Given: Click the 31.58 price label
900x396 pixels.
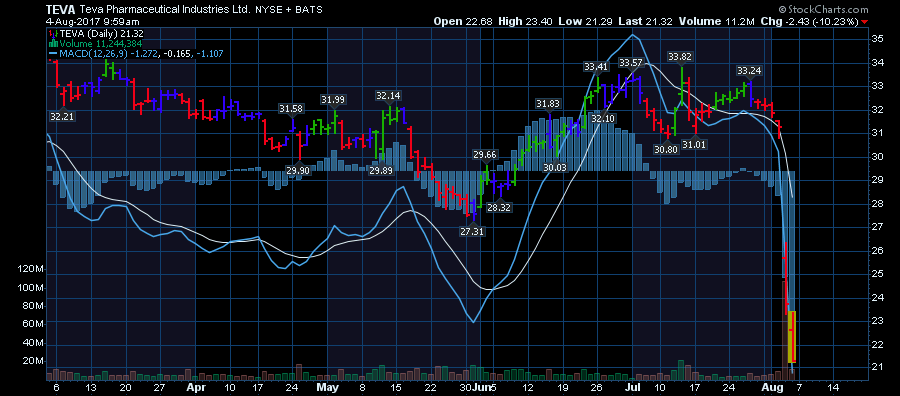Looking at the screenshot, I should [x=292, y=108].
